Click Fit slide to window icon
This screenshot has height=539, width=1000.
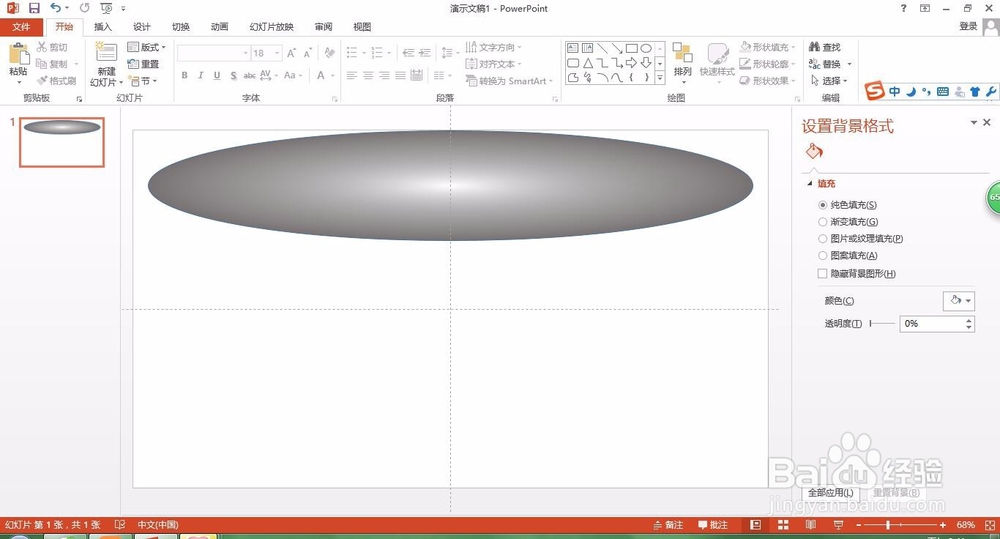click(990, 525)
